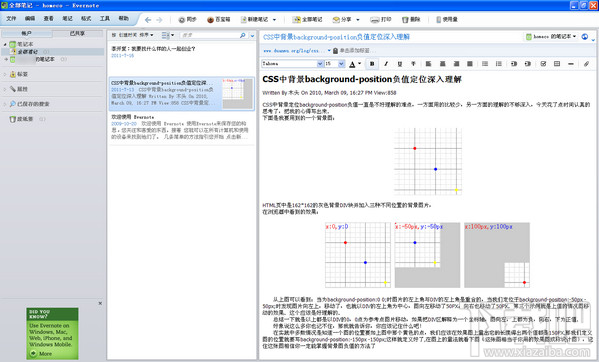Insert a checkbox to-do item
Viewport: 599px width, 362px height.
tap(543, 64)
